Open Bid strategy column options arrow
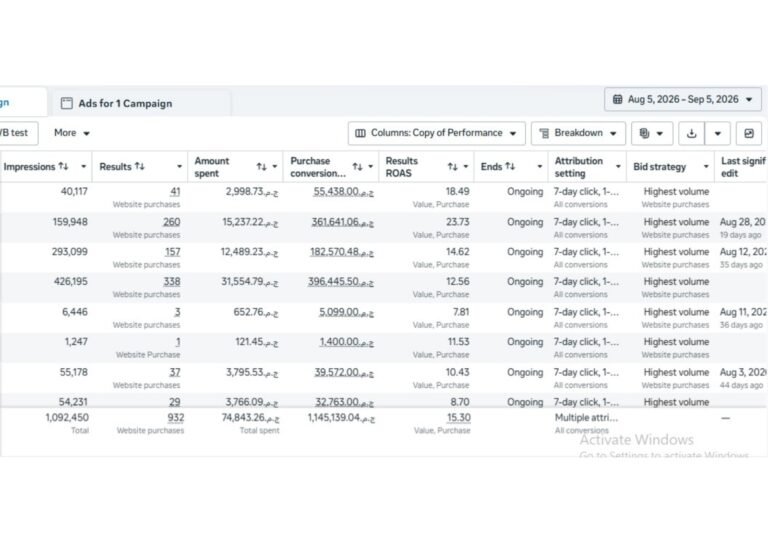Image resolution: width=768 pixels, height=543 pixels. click(x=706, y=166)
